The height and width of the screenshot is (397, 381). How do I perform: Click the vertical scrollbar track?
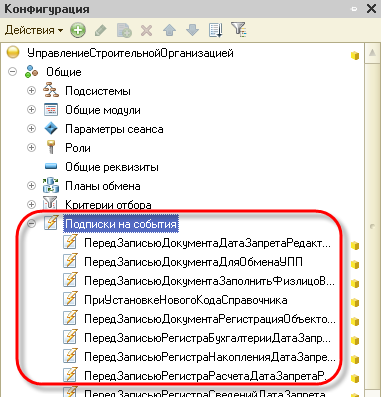click(372, 227)
